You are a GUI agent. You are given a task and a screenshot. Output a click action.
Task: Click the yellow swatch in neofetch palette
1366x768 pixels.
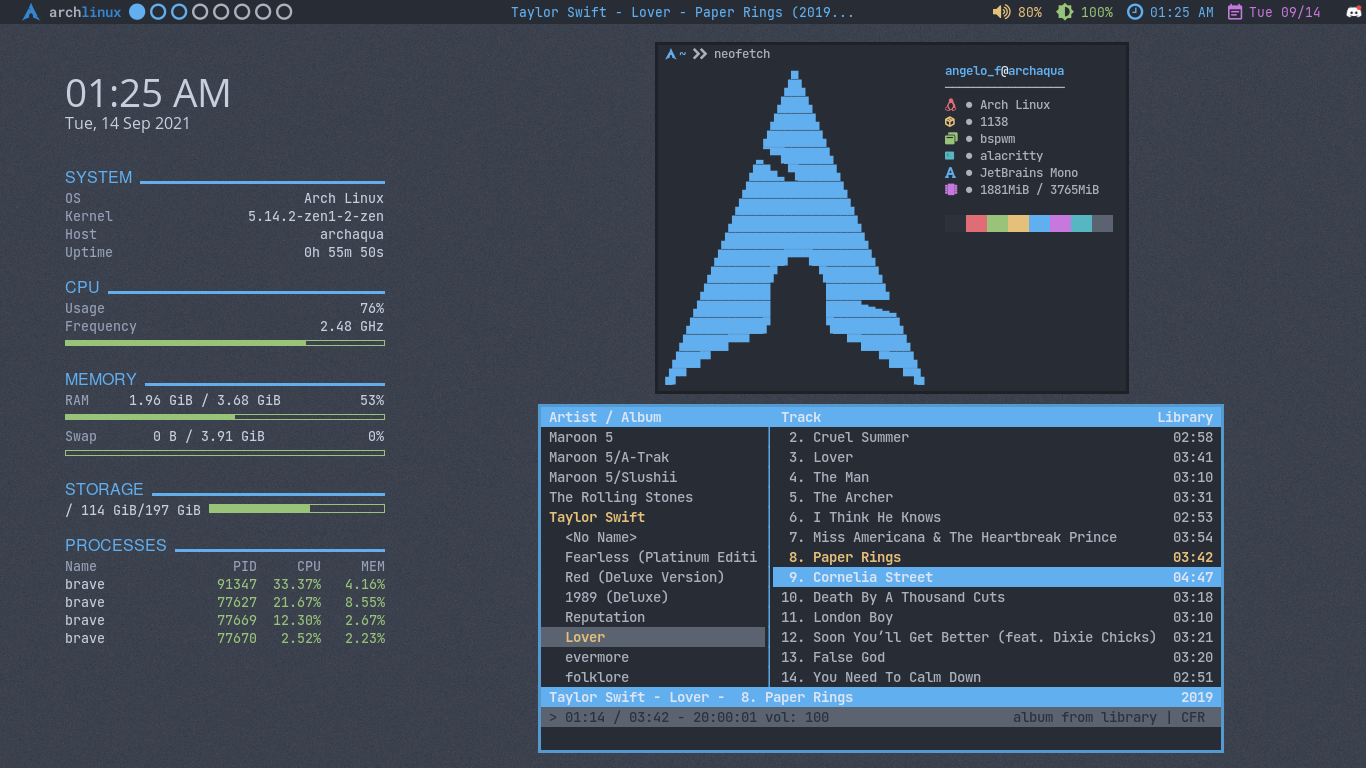tap(1018, 223)
